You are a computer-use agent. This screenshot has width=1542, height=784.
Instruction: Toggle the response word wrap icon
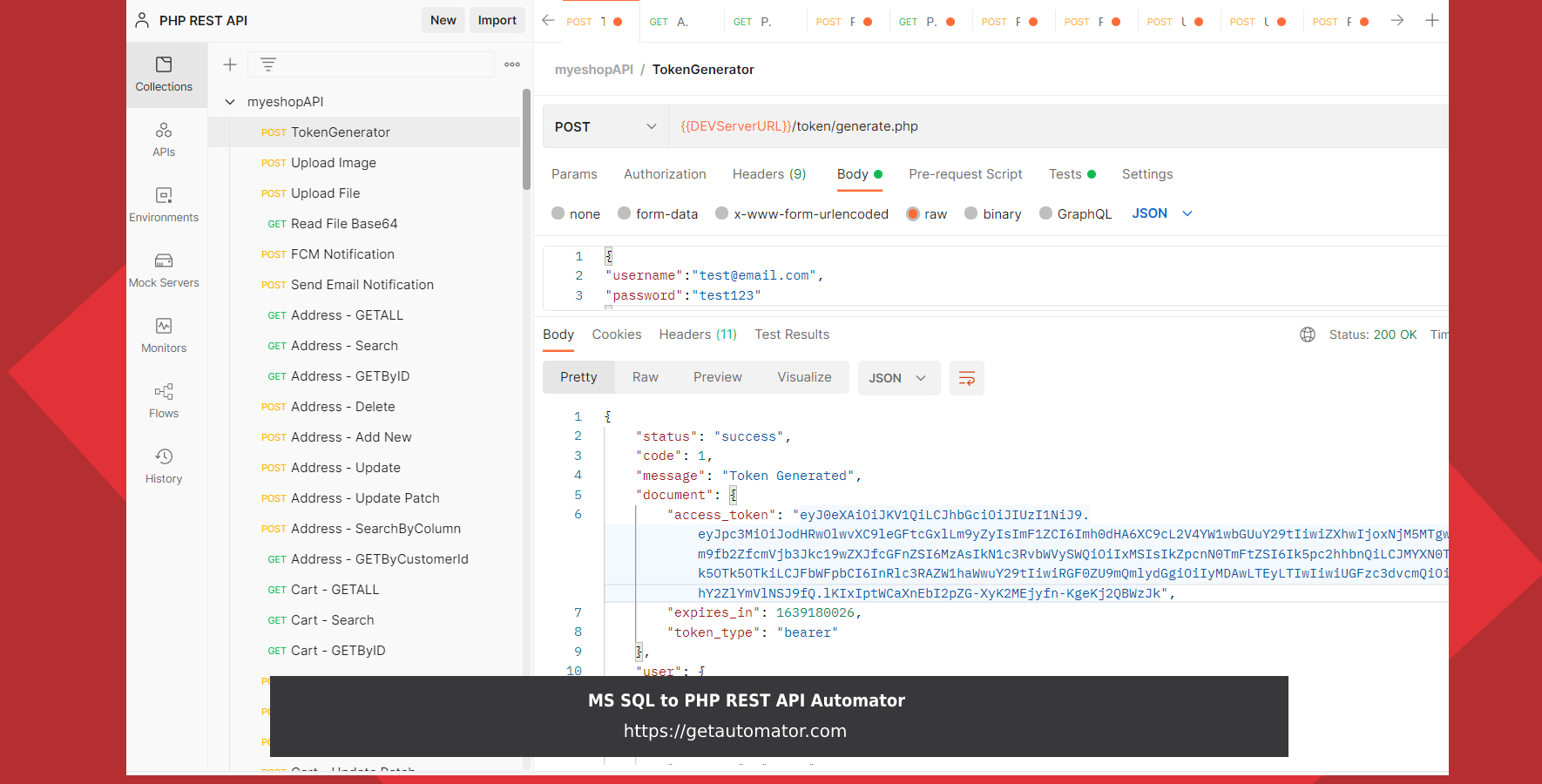(967, 378)
